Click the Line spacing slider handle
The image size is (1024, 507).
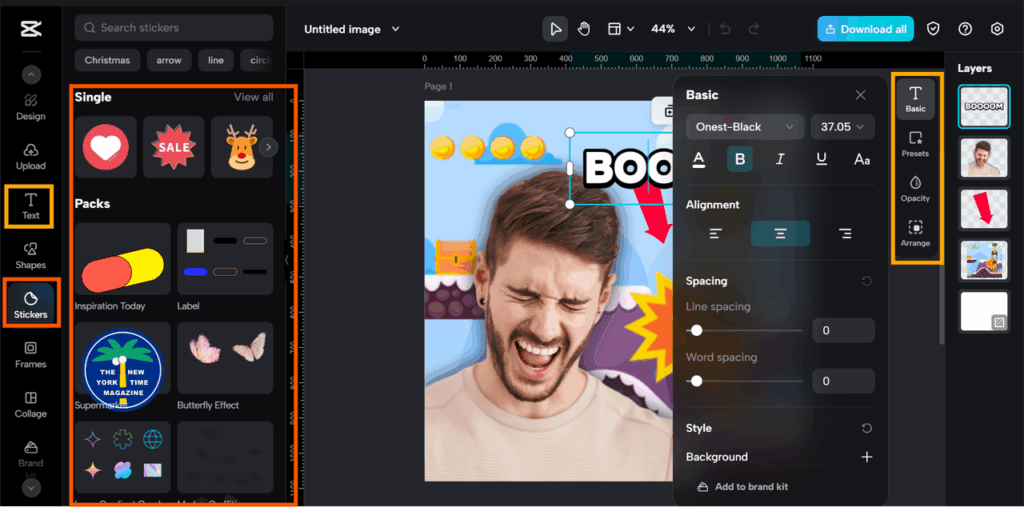697,330
